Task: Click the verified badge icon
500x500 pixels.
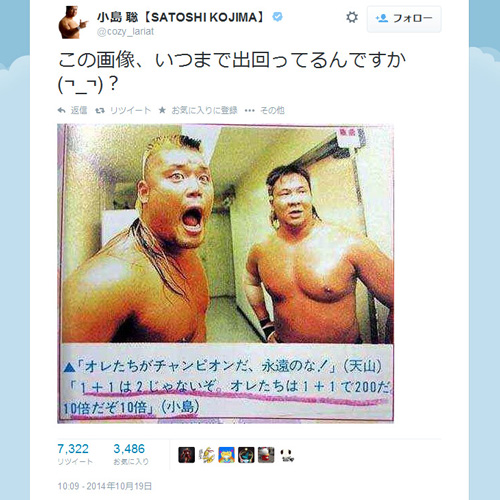Action: click(x=277, y=16)
